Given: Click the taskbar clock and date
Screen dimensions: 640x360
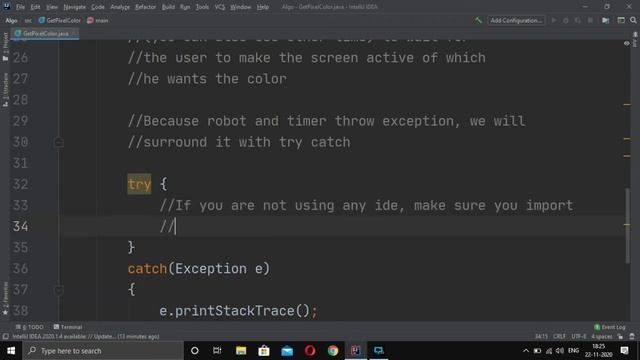Looking at the screenshot, I should pos(598,351).
